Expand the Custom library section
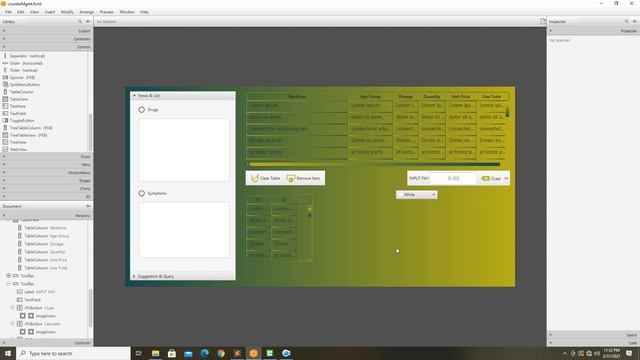Screen dimensions: 640x360 (x=46, y=31)
